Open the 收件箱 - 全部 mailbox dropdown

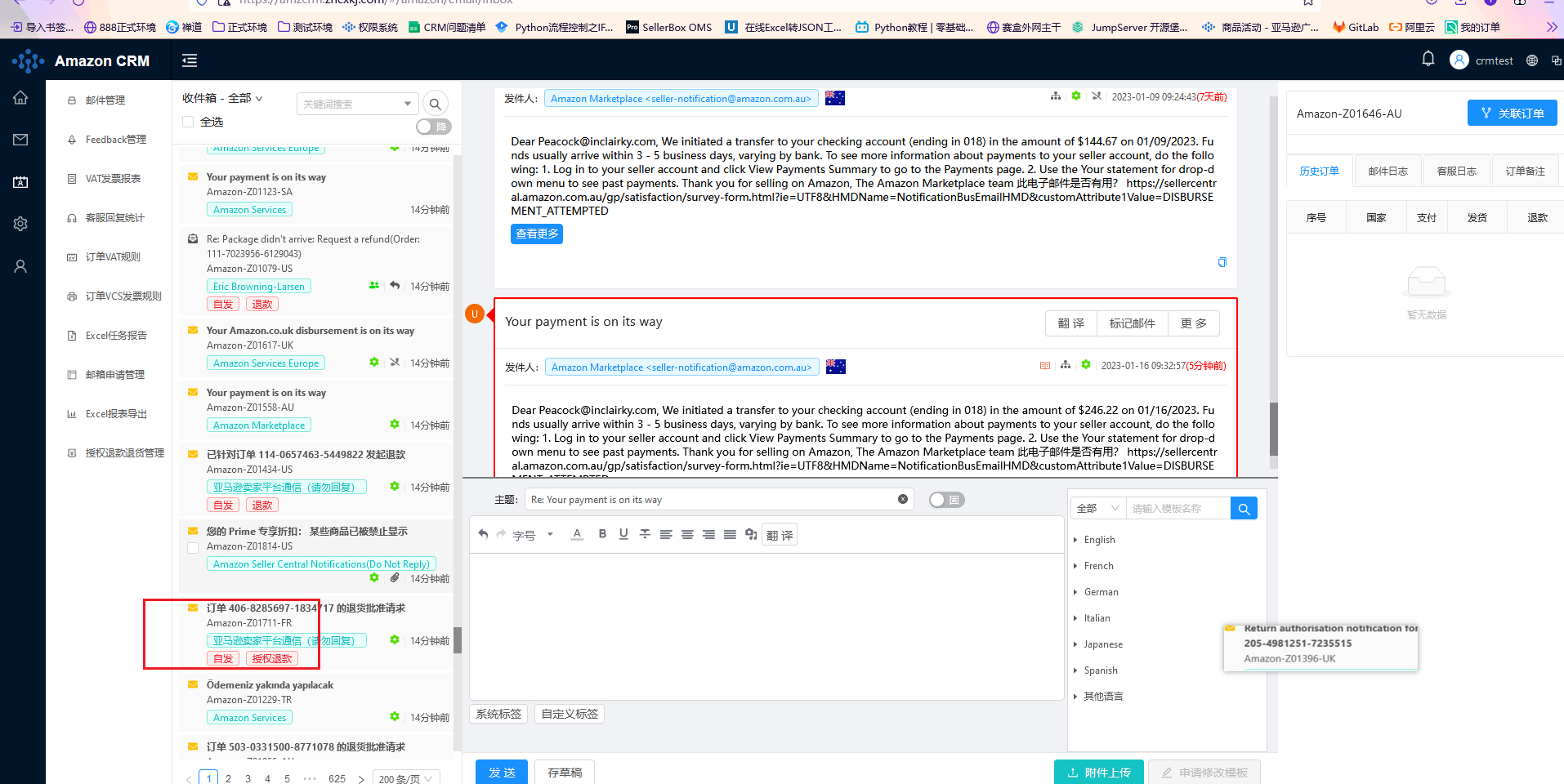(x=223, y=98)
